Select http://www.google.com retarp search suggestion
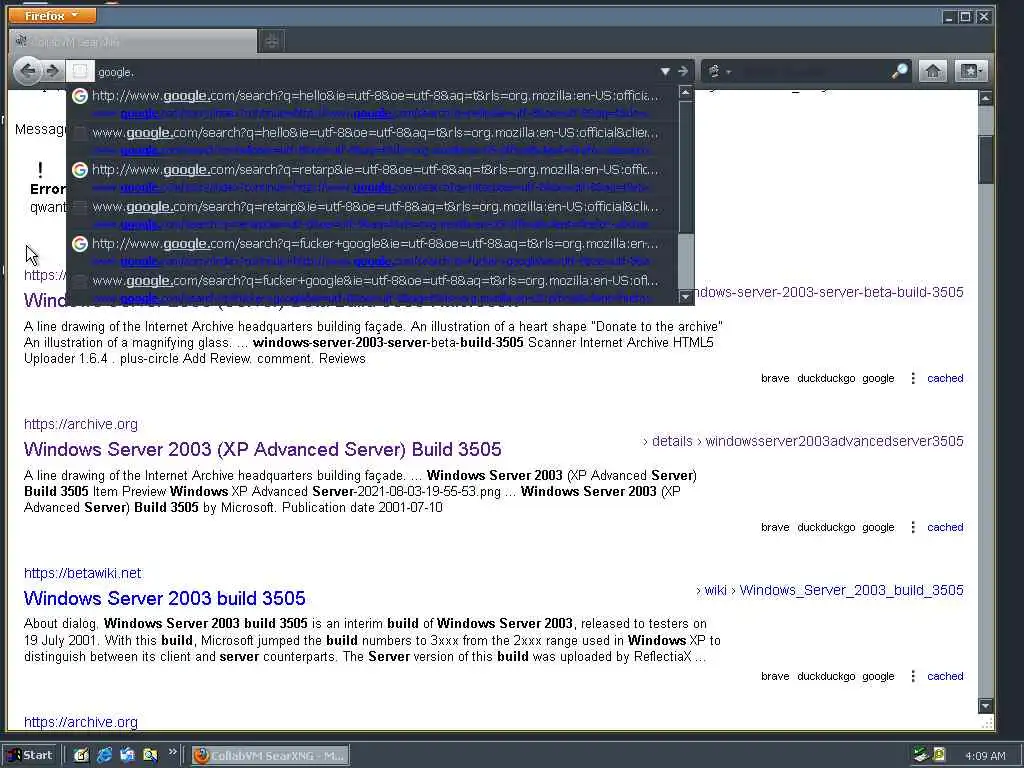This screenshot has height=768, width=1024. [372, 178]
